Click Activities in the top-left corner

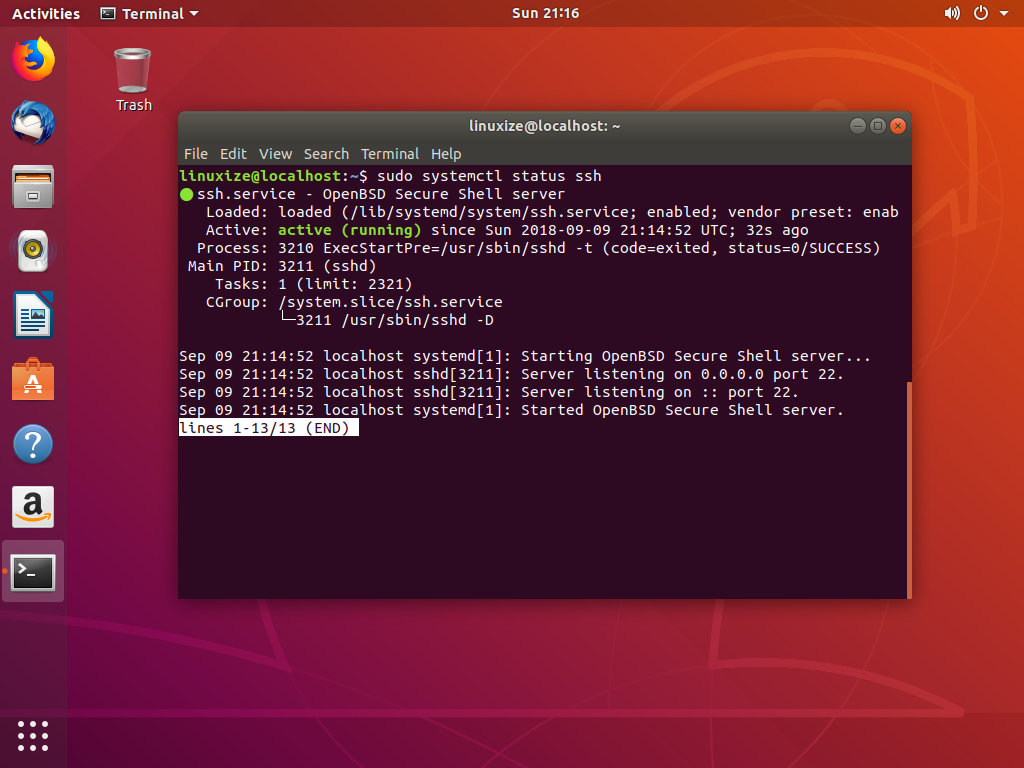coord(45,13)
